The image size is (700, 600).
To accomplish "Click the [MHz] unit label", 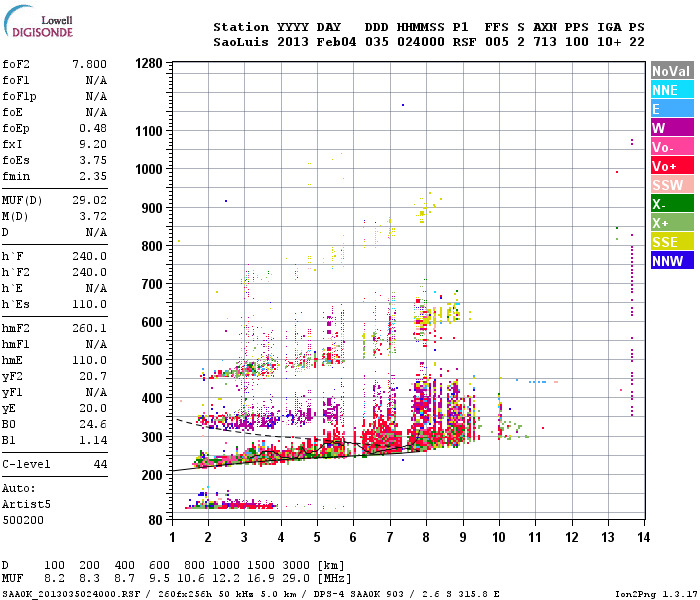I will pos(334,579).
